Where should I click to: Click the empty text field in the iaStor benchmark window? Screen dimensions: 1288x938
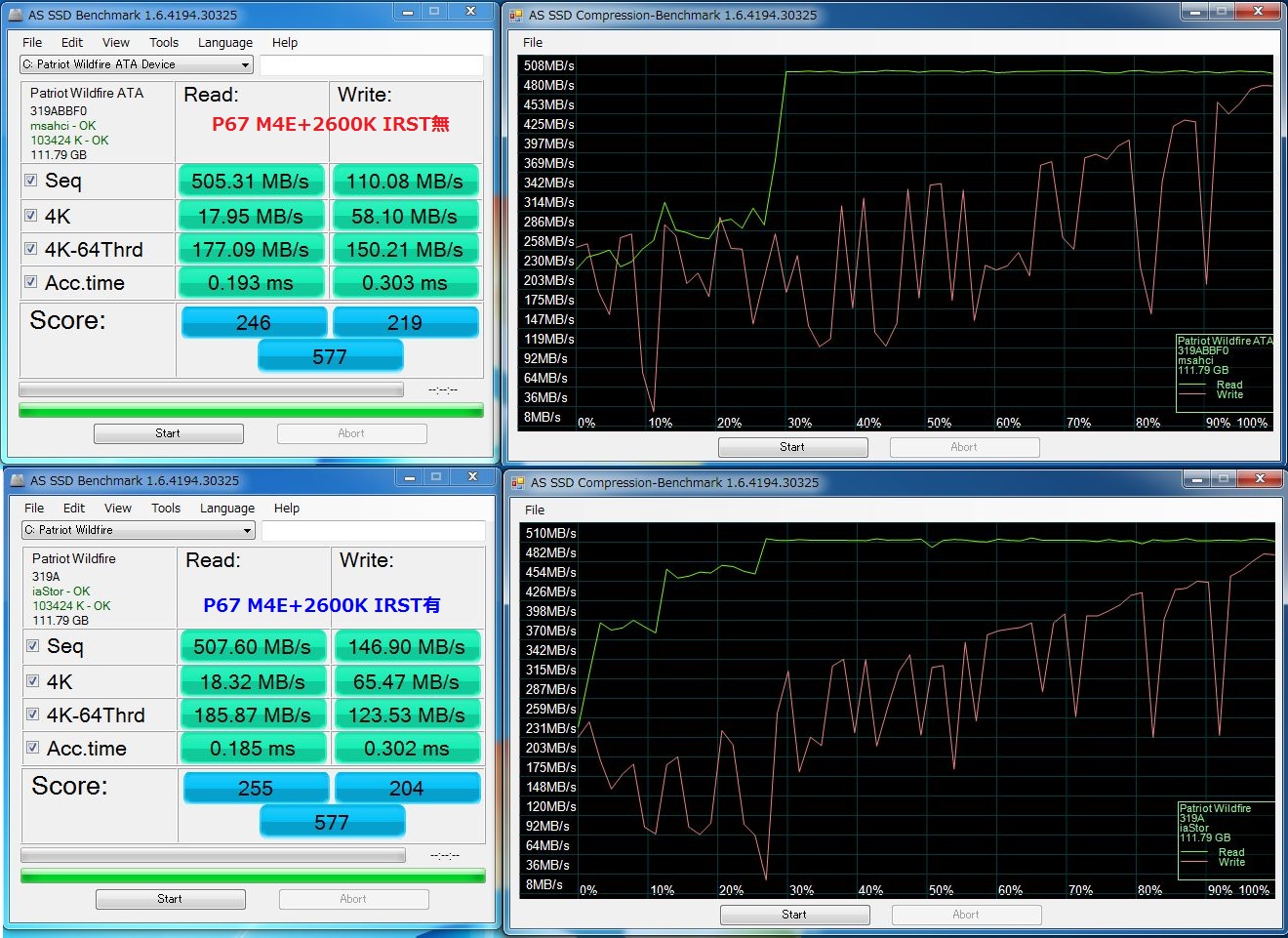373,530
